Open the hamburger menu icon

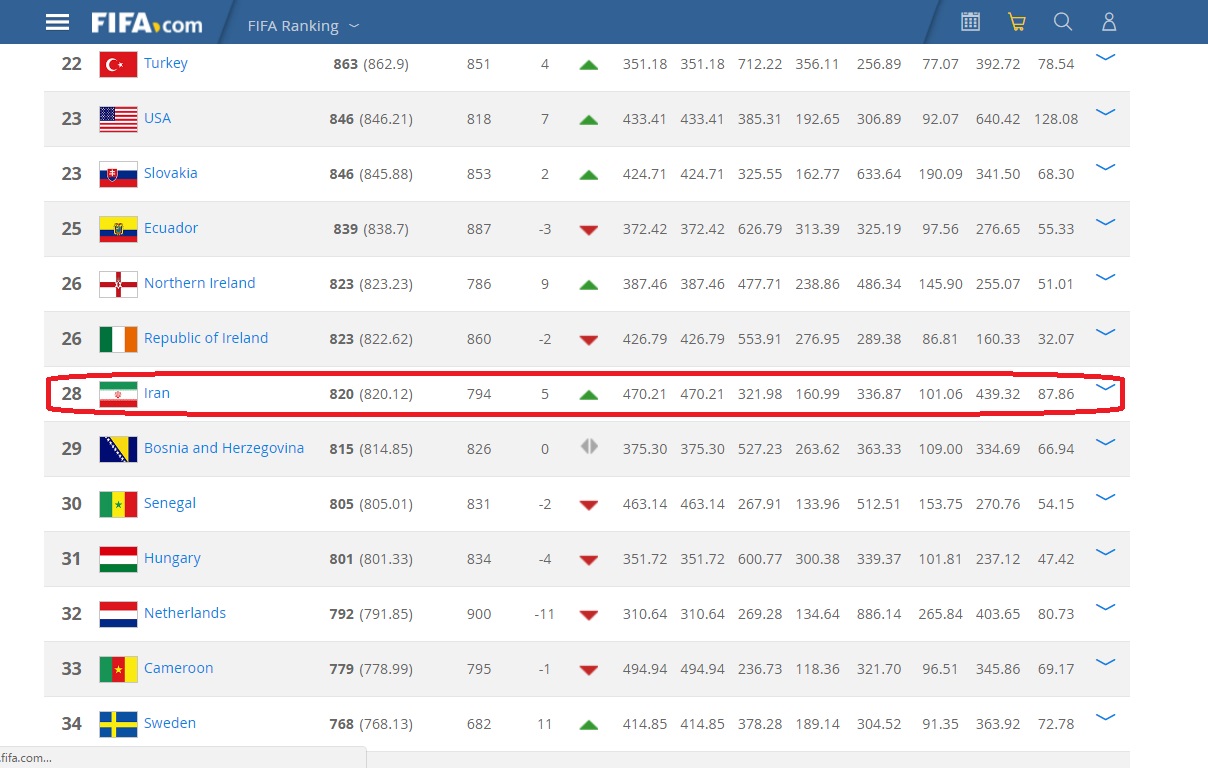coord(58,22)
